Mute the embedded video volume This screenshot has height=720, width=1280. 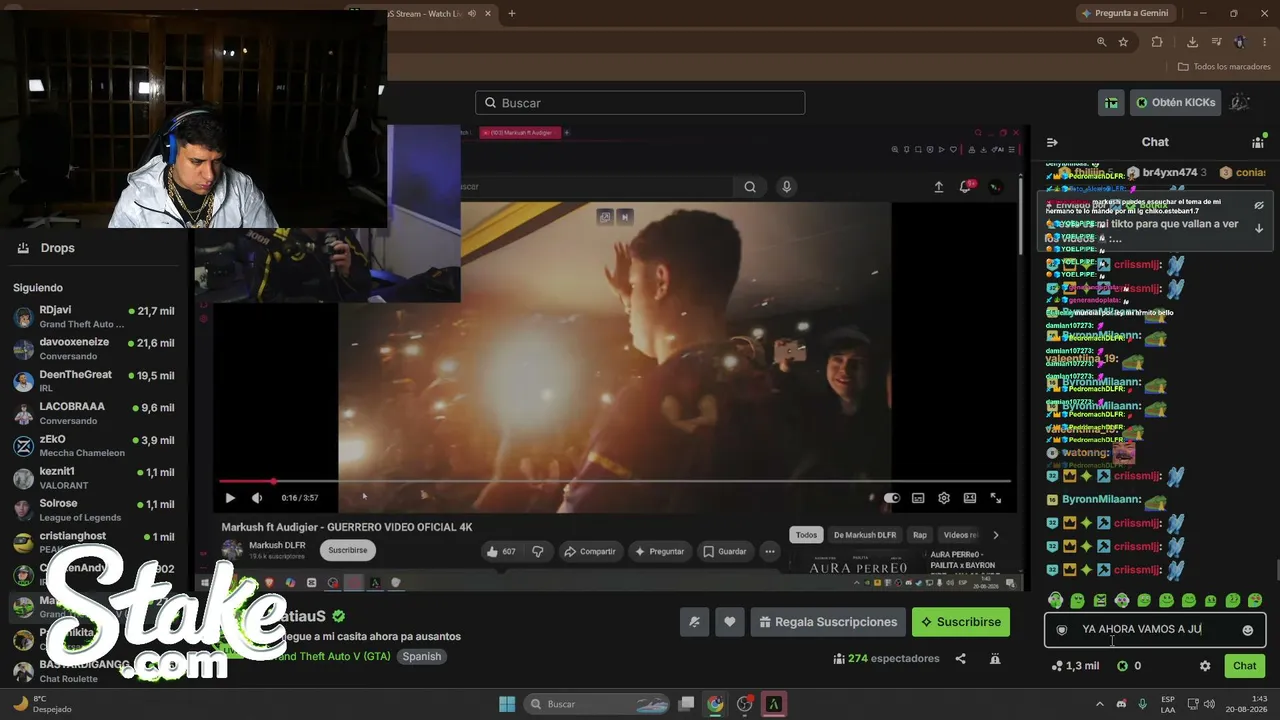(x=257, y=498)
